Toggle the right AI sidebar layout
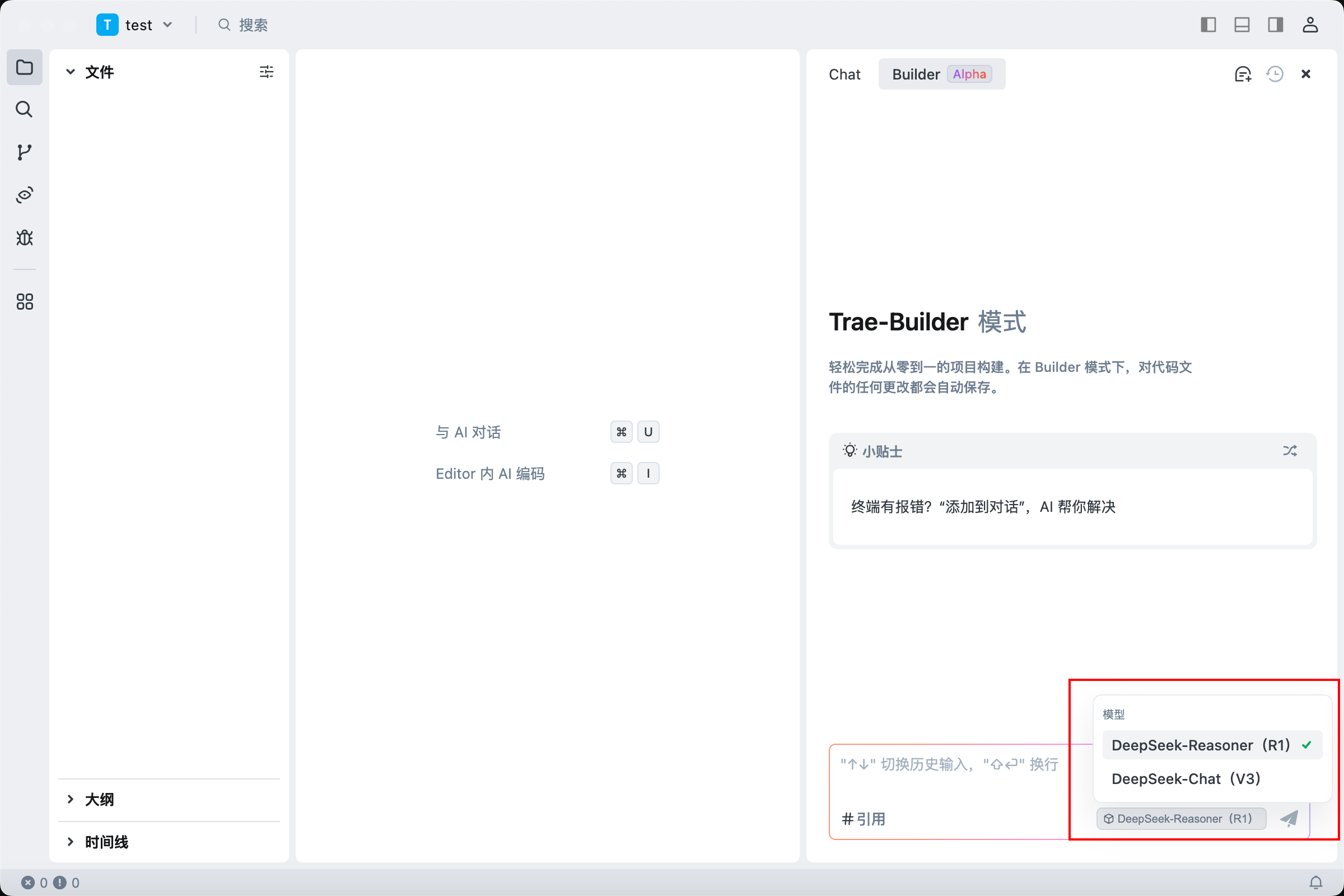The image size is (1344, 896). [1276, 25]
